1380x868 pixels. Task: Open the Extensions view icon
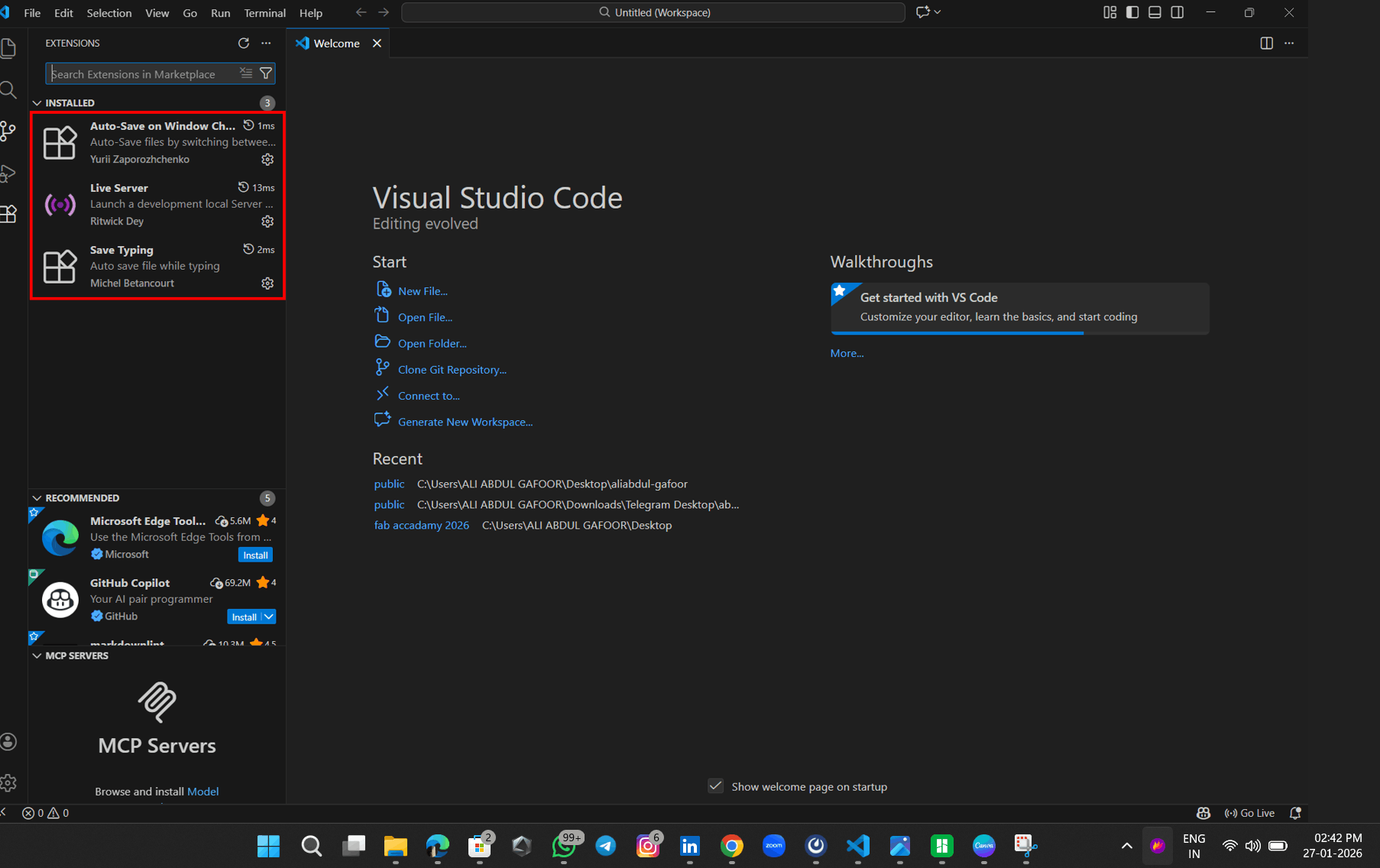pyautogui.click(x=8, y=214)
